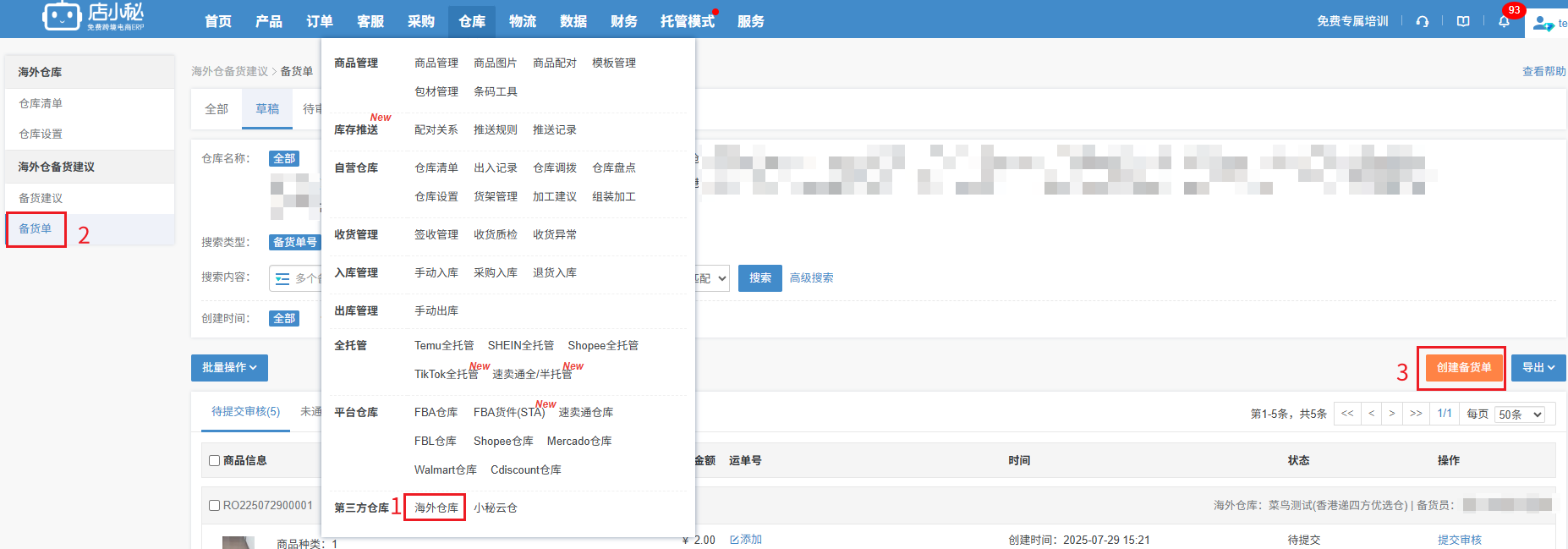Select 推送记录 under 库存推送
1568x549 pixels.
(555, 129)
